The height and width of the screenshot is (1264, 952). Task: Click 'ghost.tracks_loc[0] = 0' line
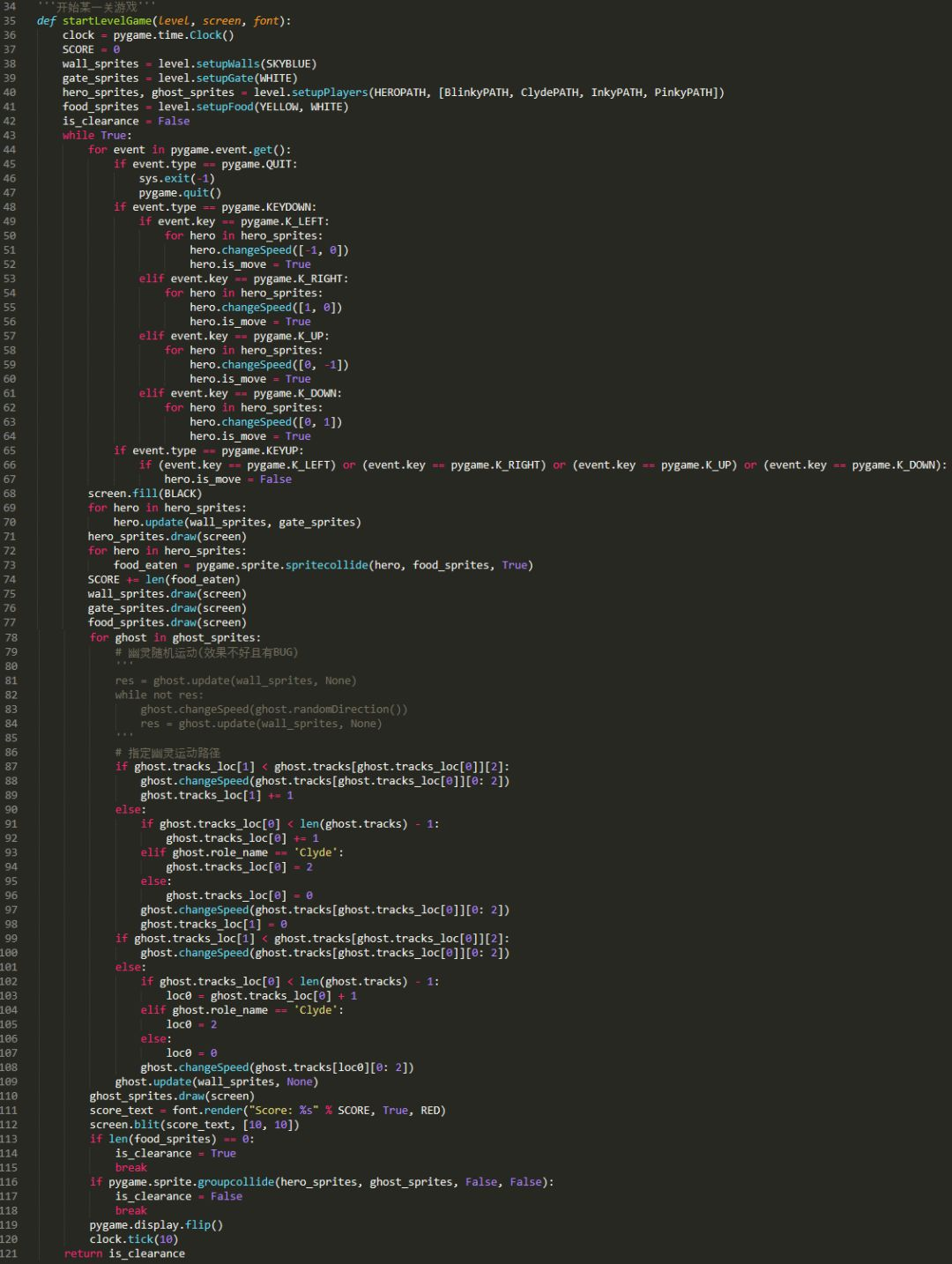[x=239, y=896]
